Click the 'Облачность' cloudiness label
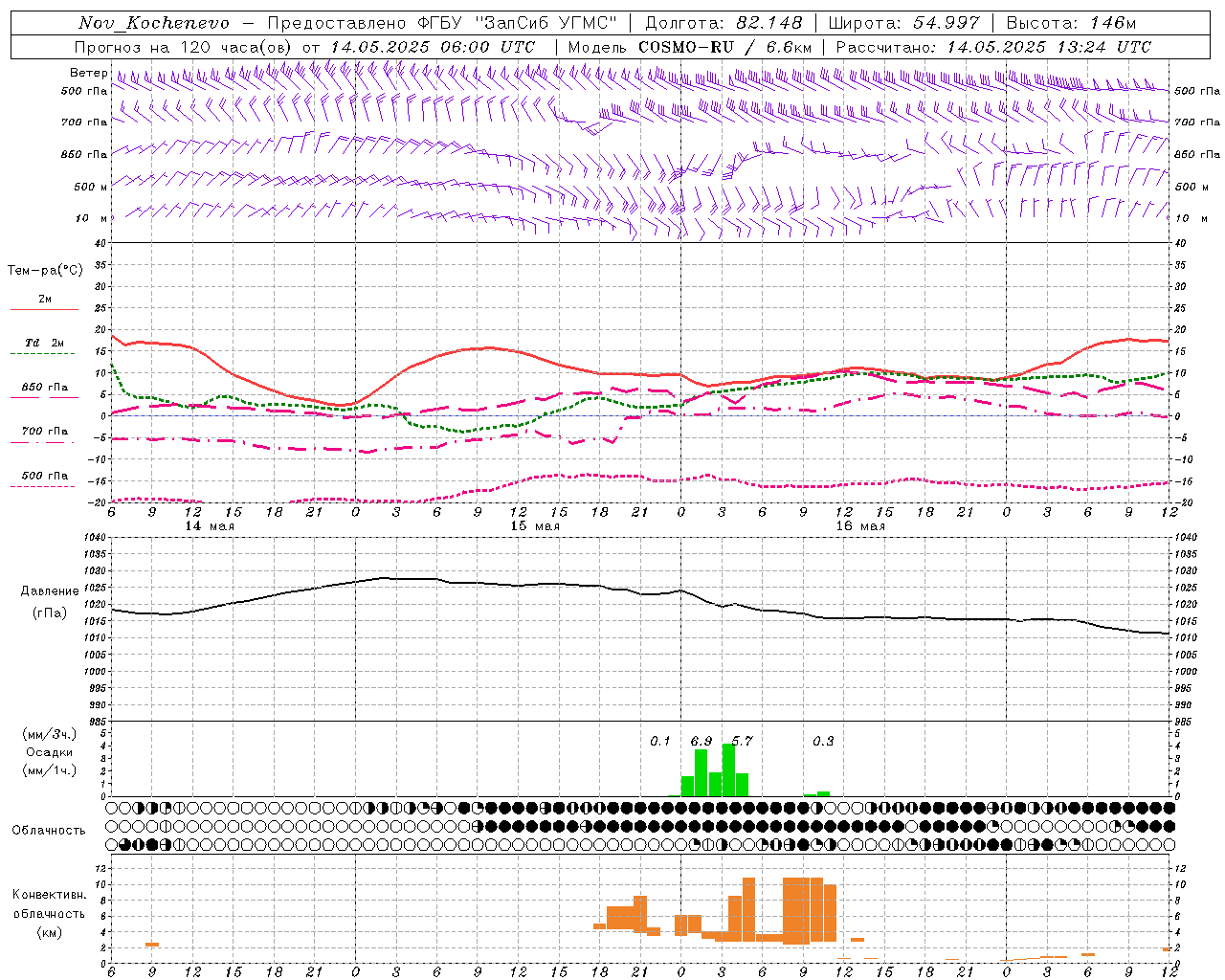This screenshot has height=980, width=1225. tap(49, 830)
